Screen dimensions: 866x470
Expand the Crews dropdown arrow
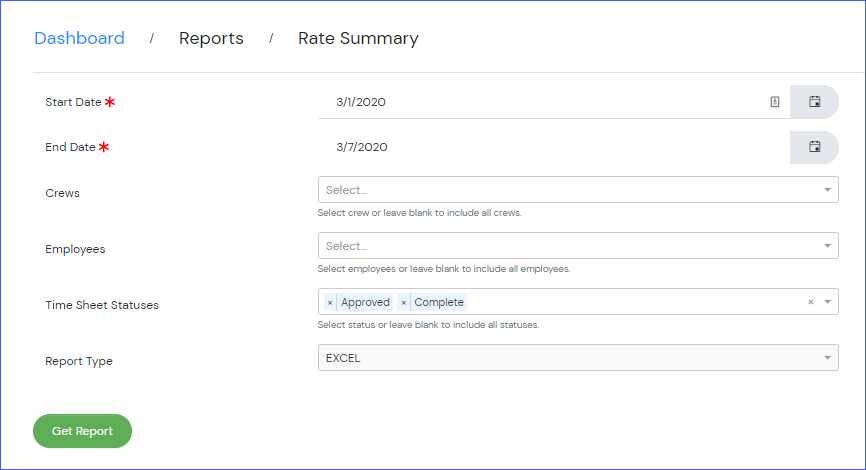[x=827, y=190]
